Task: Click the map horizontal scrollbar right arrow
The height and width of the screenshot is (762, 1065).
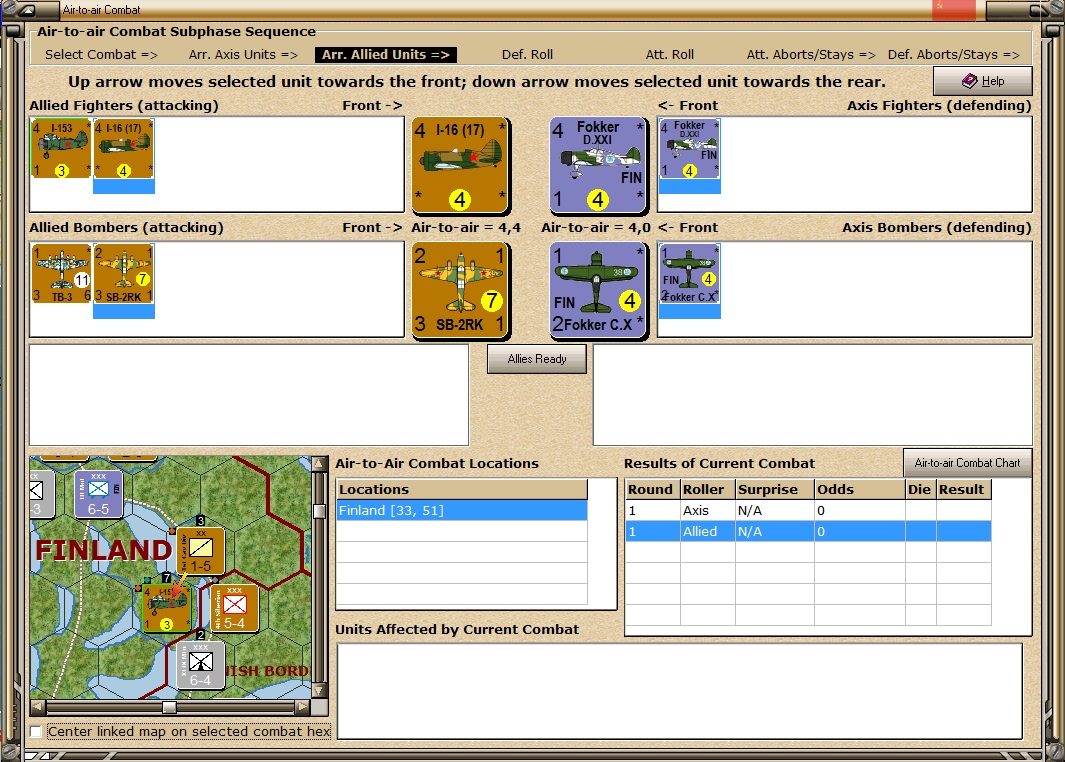Action: 302,707
